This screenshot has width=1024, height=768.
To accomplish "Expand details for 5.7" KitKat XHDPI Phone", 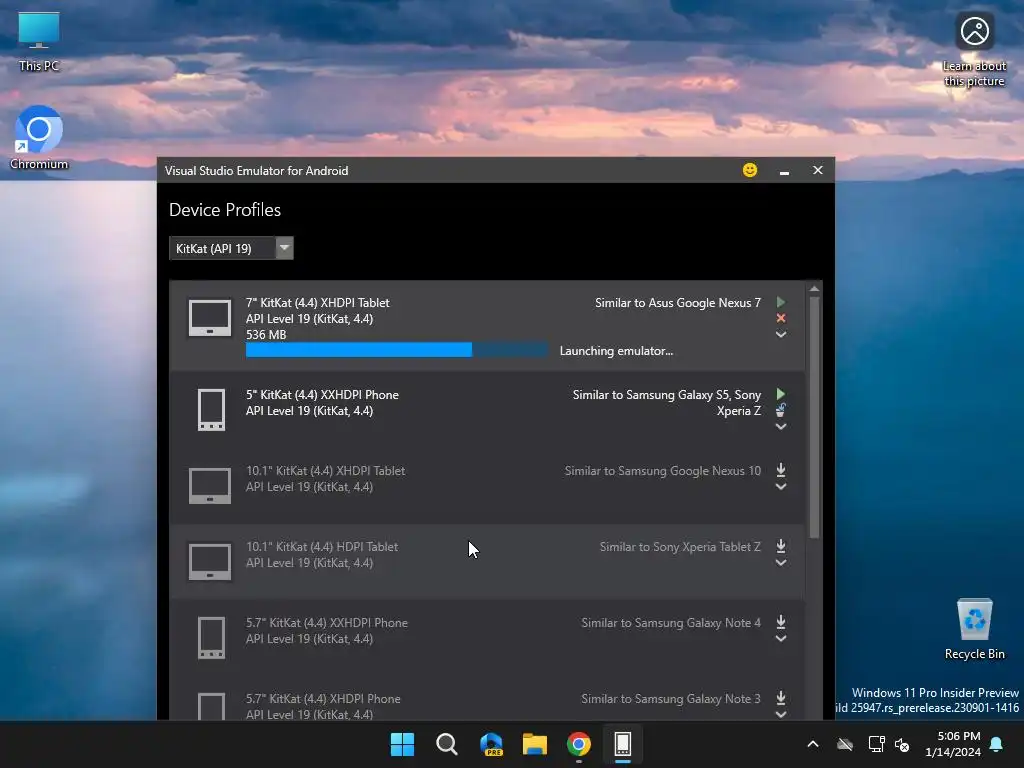I will tap(780, 714).
